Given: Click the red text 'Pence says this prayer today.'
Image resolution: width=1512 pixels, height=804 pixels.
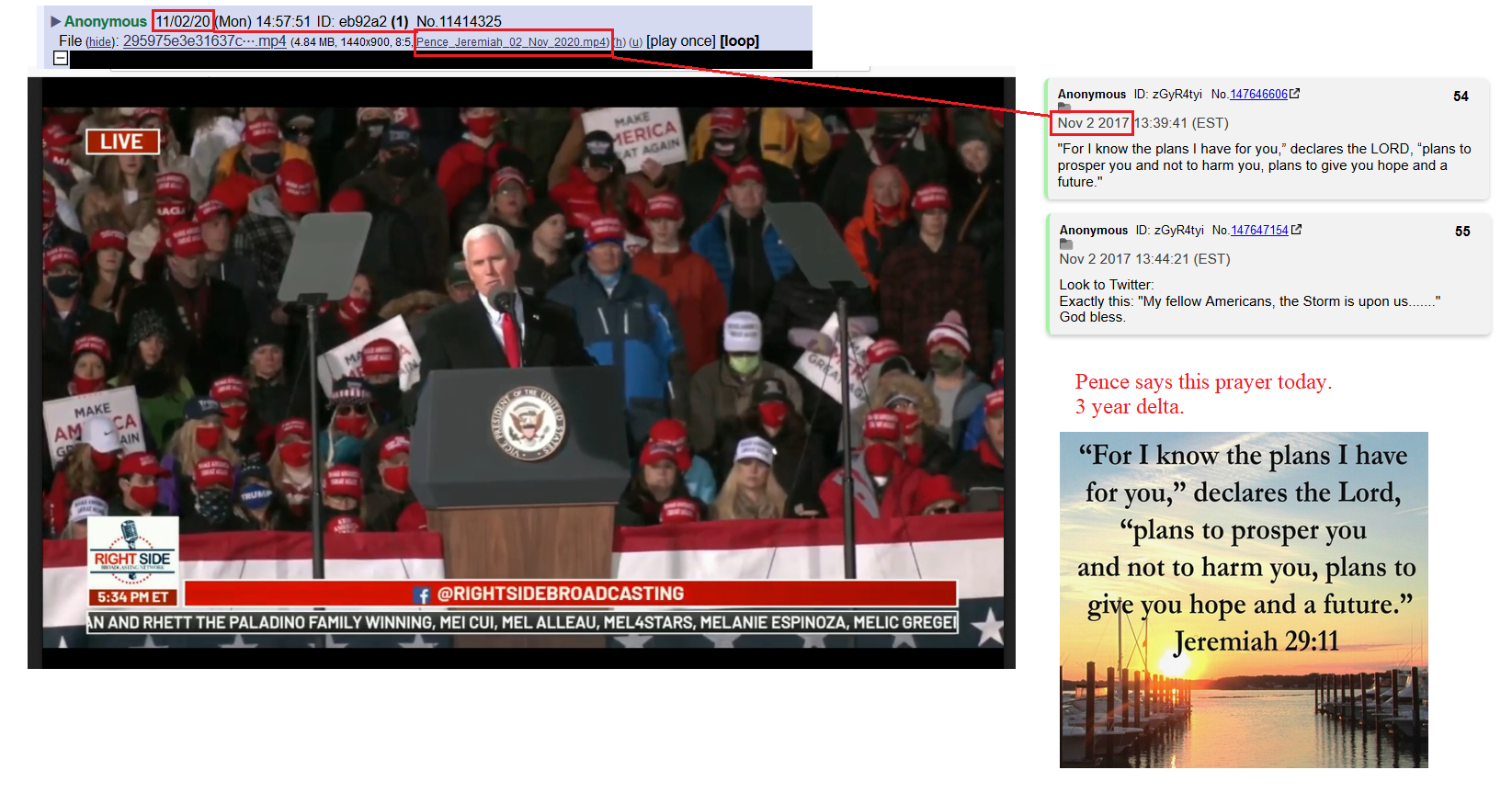Looking at the screenshot, I should point(1203,382).
